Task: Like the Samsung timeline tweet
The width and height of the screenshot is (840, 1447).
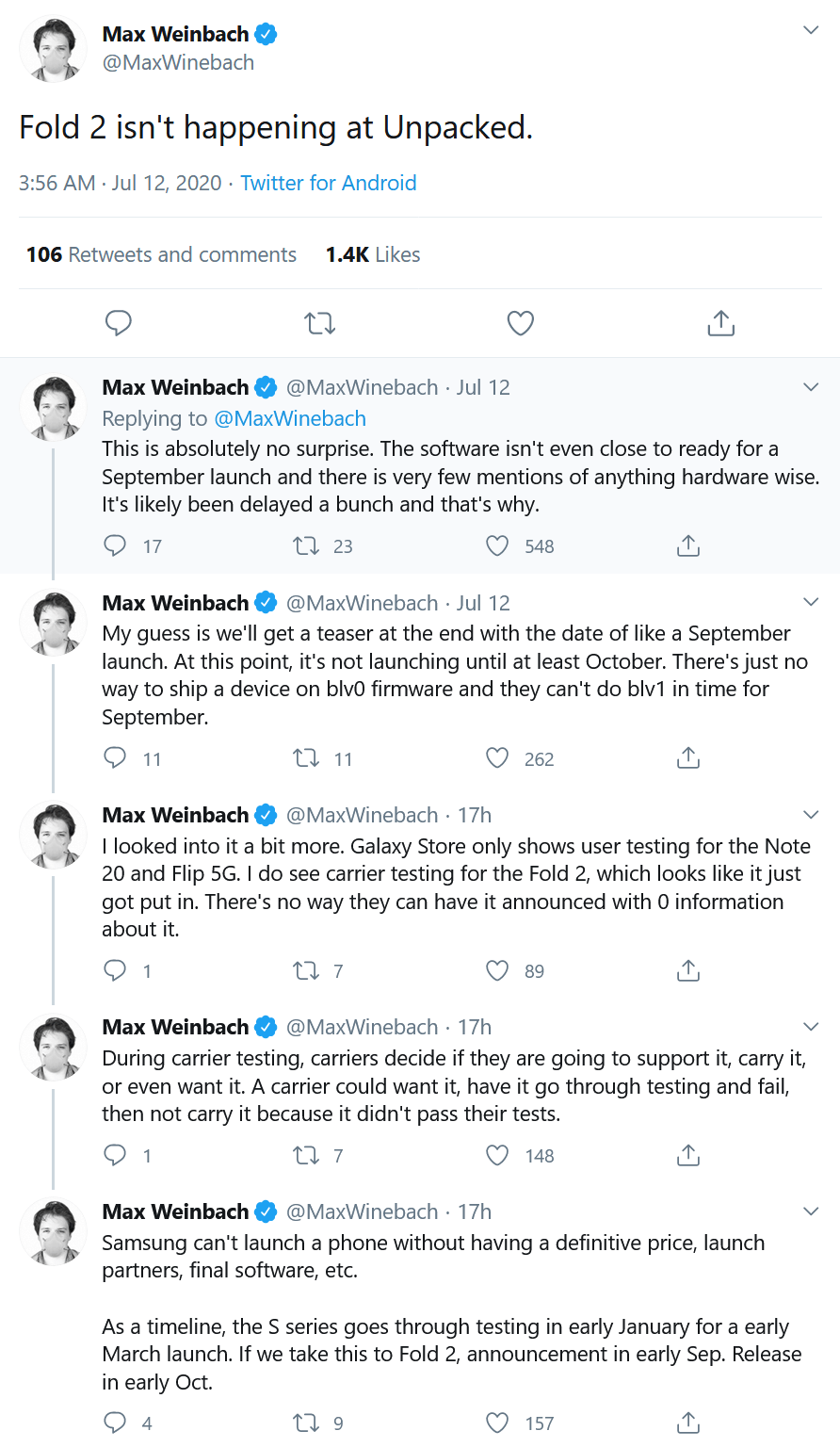Action: coord(497,1423)
